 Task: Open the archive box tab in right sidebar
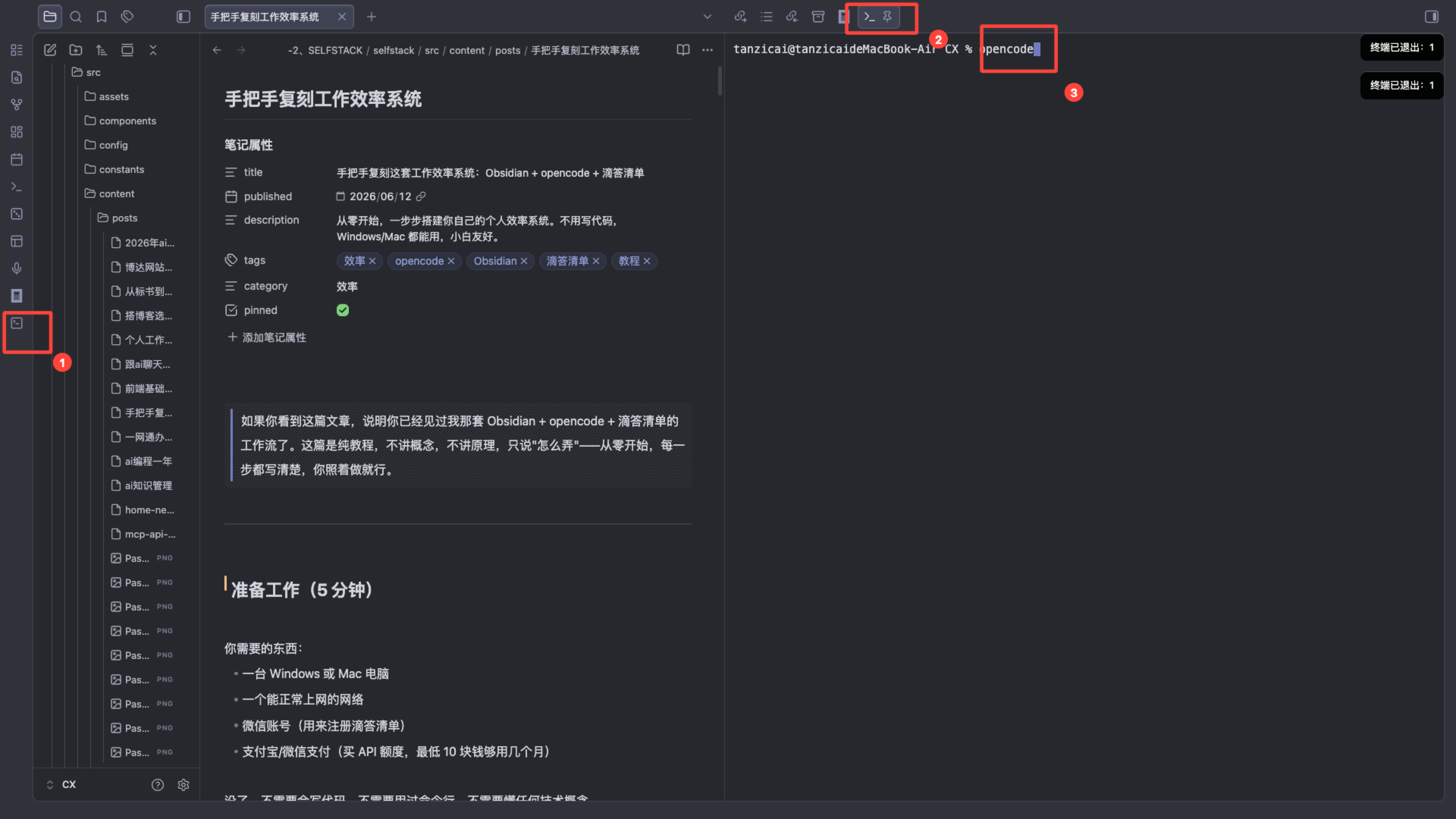(x=818, y=16)
